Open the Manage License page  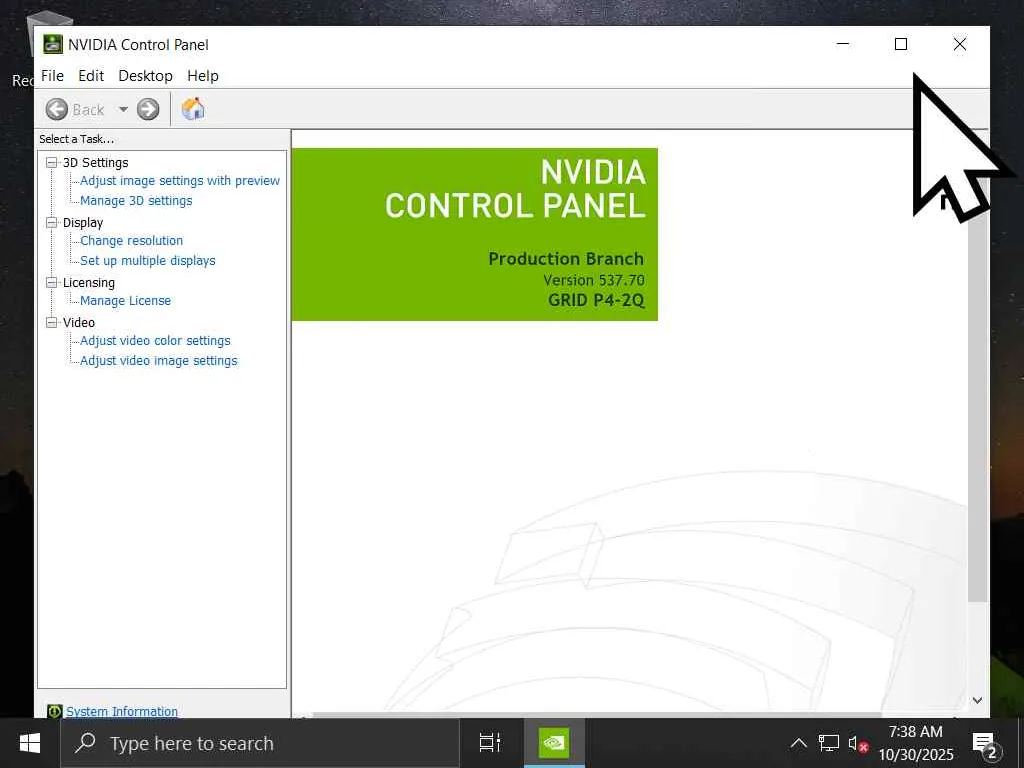(x=125, y=300)
